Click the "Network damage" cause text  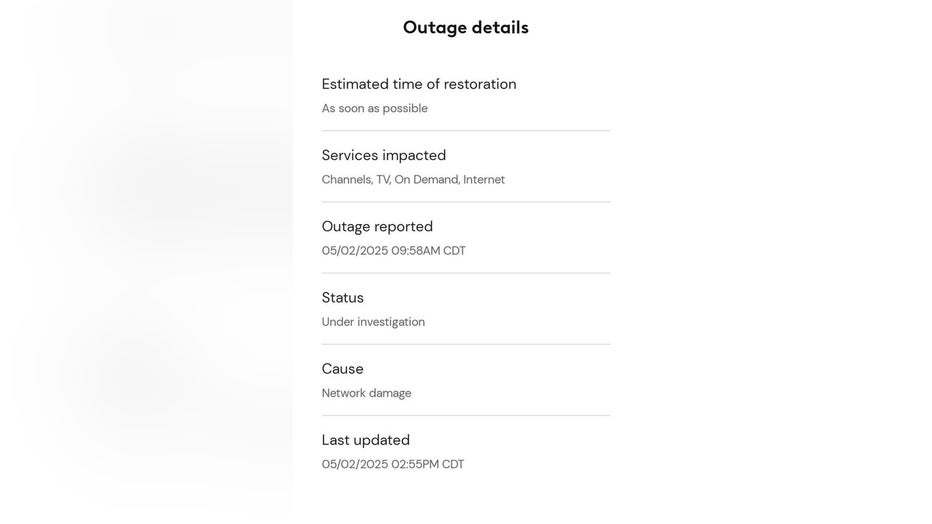[x=366, y=393]
